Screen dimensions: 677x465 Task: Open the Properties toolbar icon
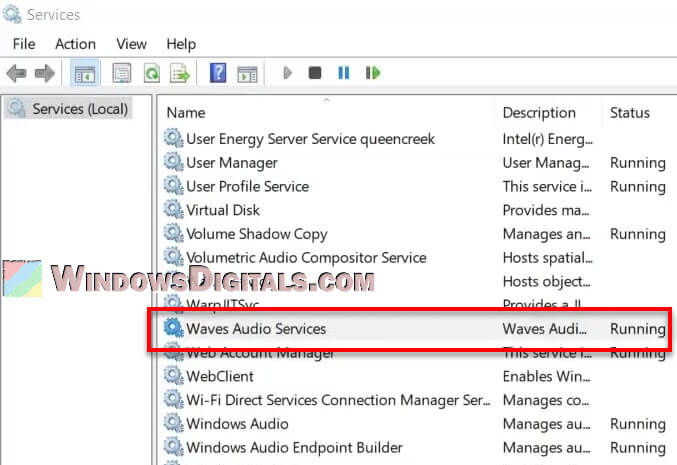click(122, 73)
